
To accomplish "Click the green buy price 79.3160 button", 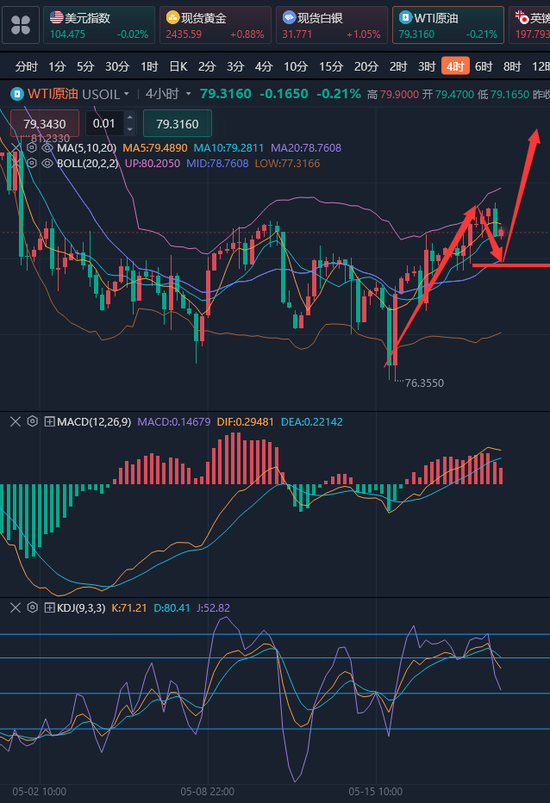I will [x=177, y=124].
